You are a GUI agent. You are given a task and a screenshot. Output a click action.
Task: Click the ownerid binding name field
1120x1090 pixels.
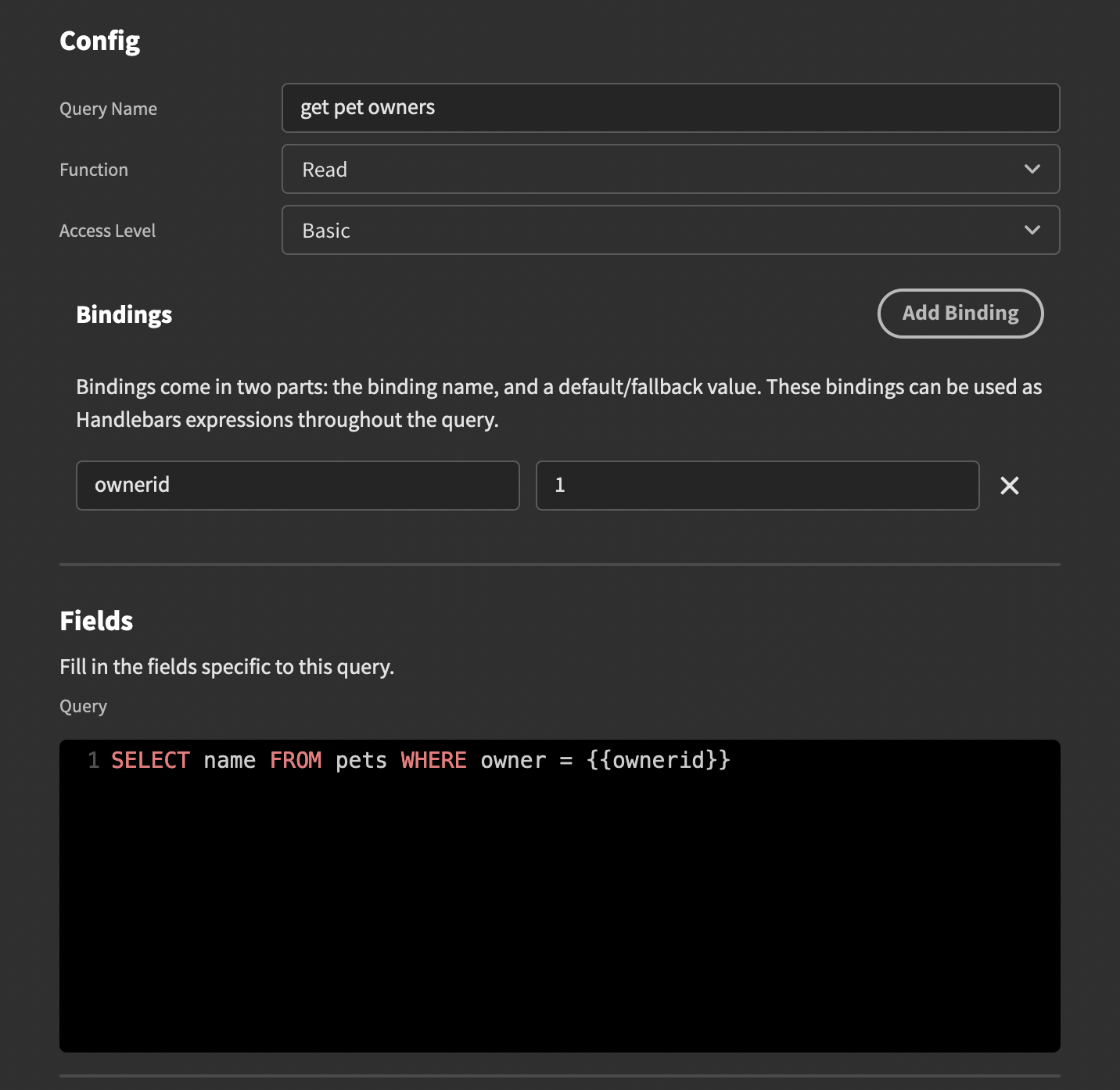pyautogui.click(x=297, y=486)
